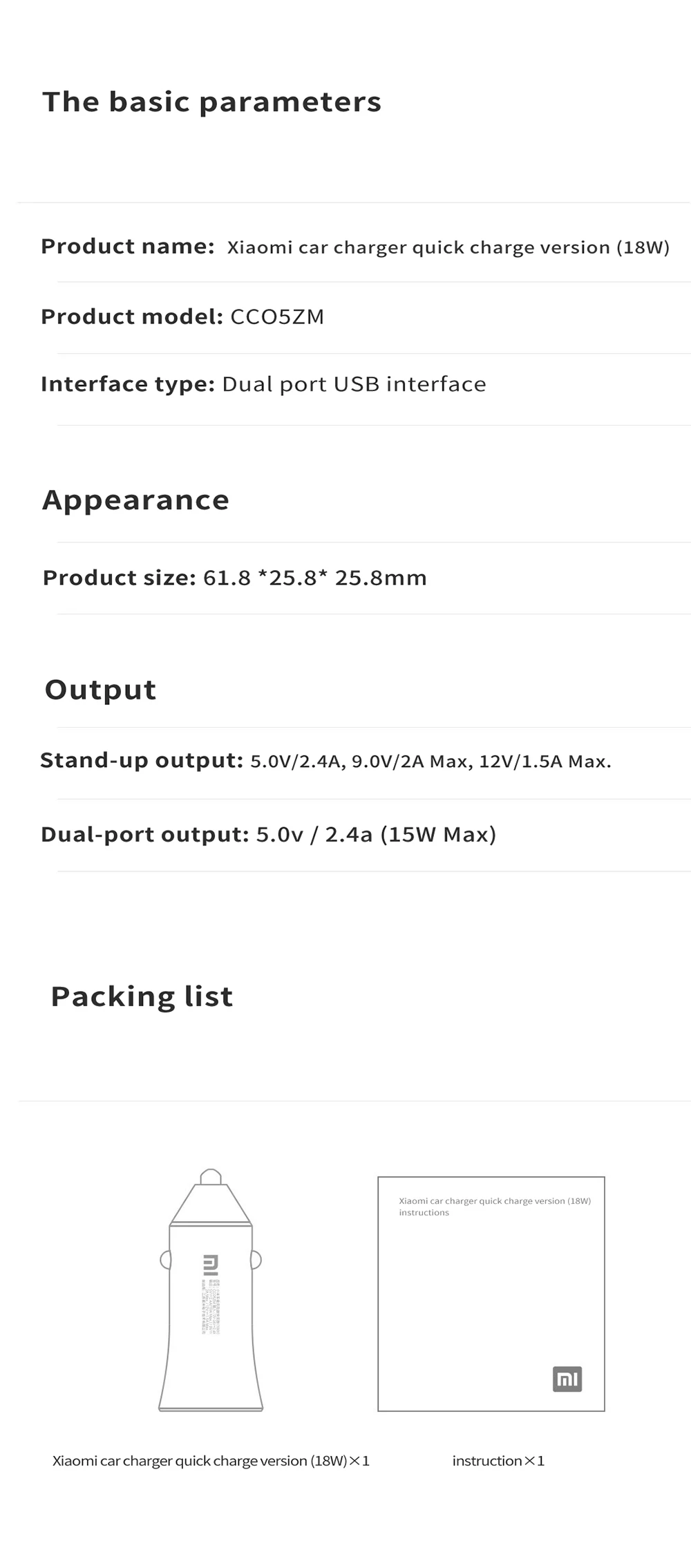Viewport: 691px width, 1568px height.
Task: Click the booklet title text inside the box
Action: [x=495, y=1207]
